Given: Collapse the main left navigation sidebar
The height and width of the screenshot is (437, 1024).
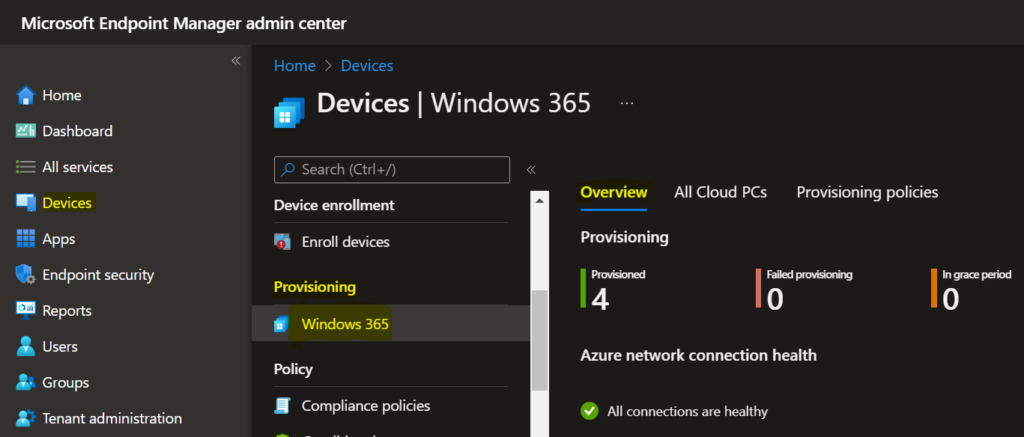Looking at the screenshot, I should [x=236, y=61].
